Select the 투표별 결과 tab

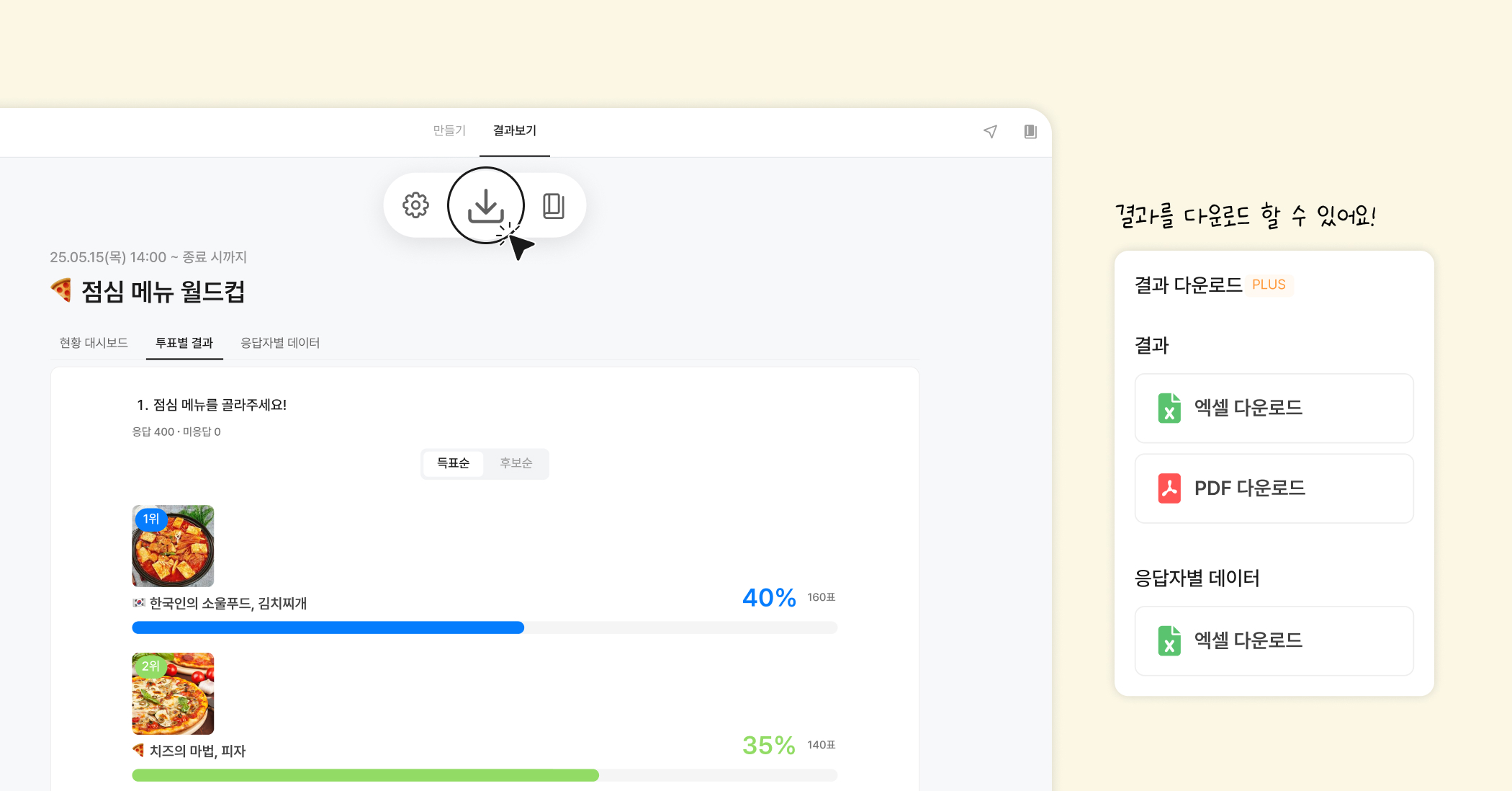point(184,343)
